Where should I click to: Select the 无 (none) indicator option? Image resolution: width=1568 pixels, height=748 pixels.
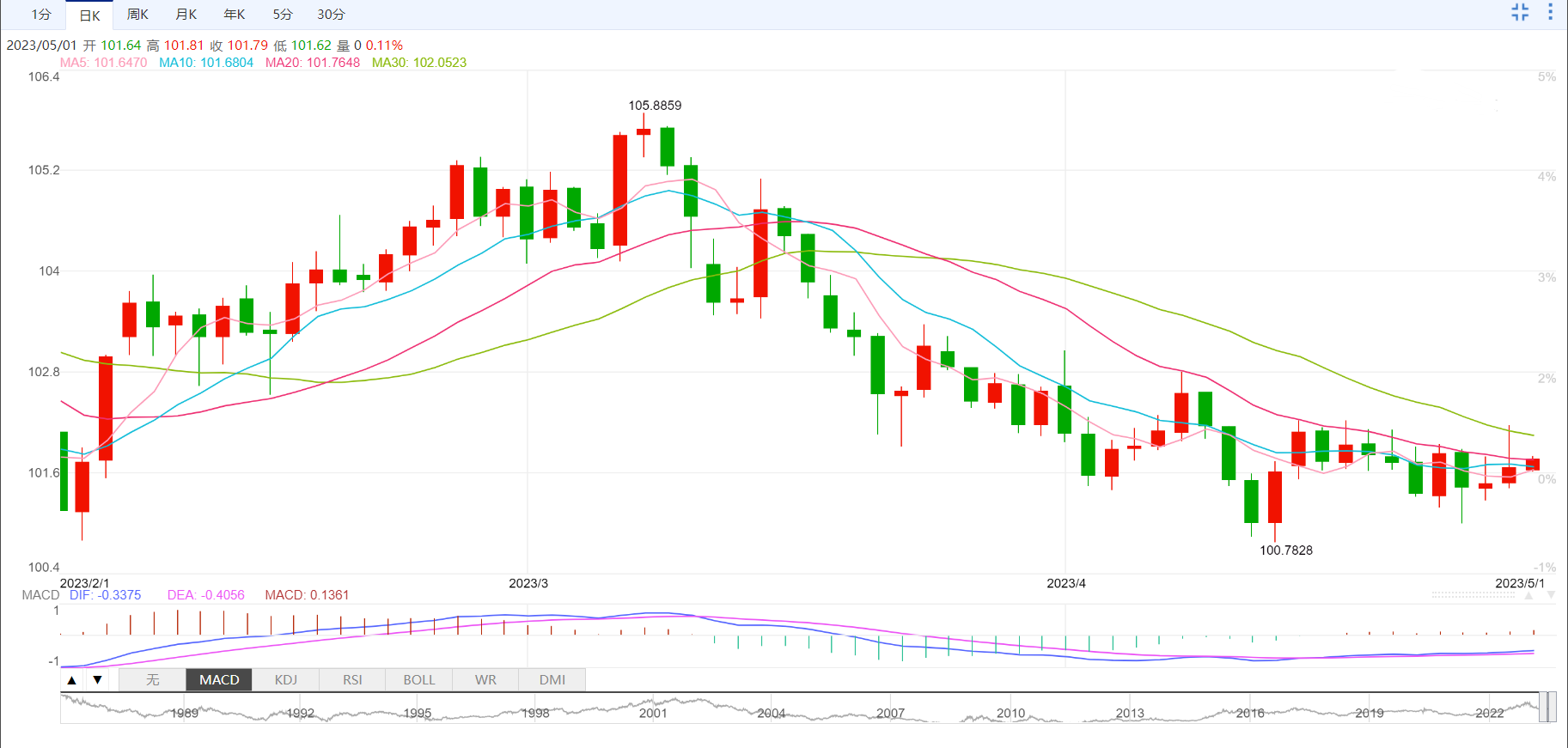coord(152,680)
